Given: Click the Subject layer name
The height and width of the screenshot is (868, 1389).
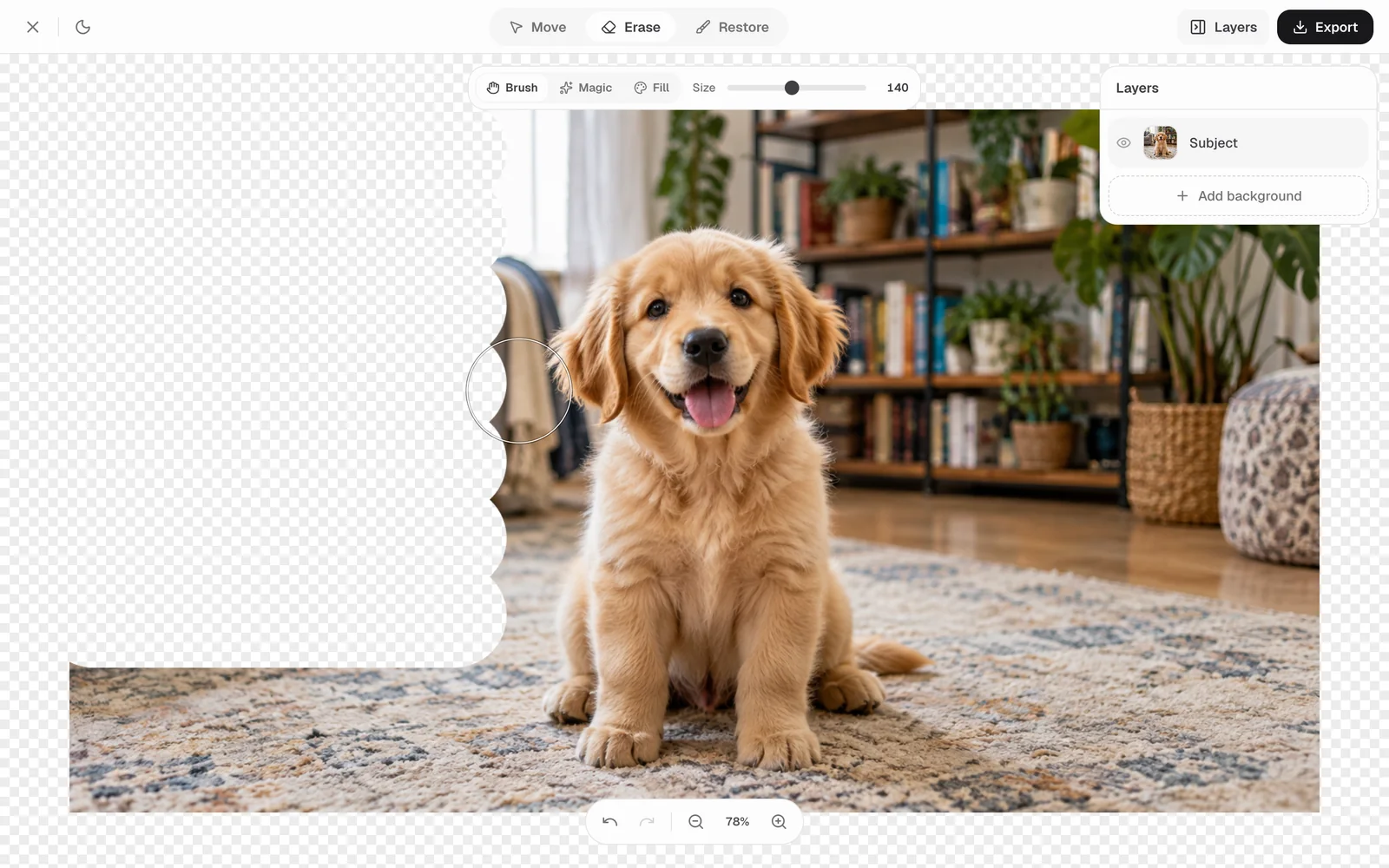Looking at the screenshot, I should tap(1213, 143).
